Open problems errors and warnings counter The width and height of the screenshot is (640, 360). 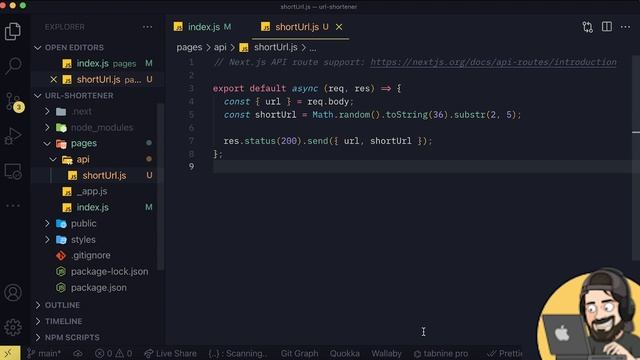click(x=113, y=353)
